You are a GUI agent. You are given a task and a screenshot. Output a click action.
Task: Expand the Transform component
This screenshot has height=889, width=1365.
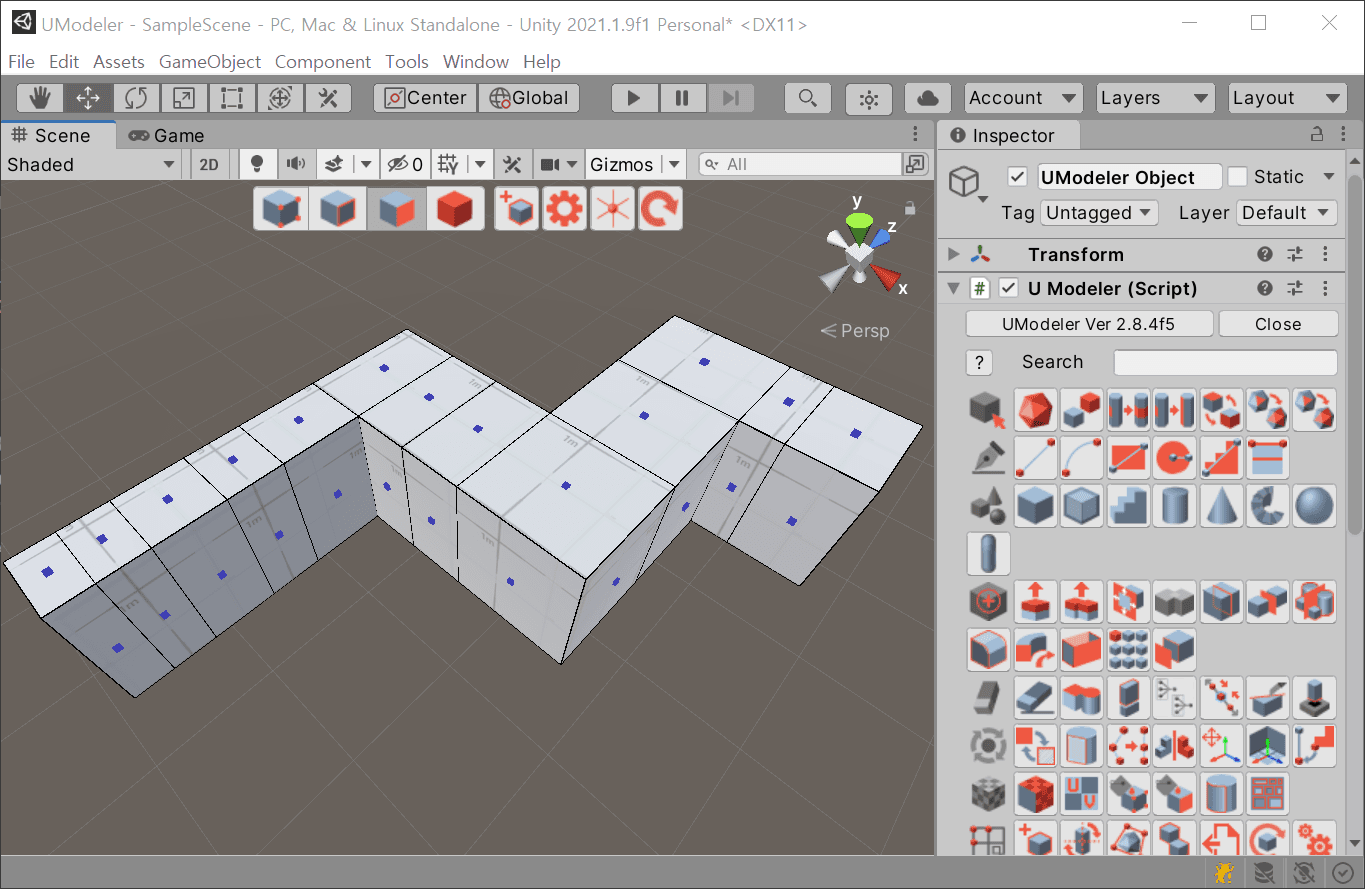953,254
